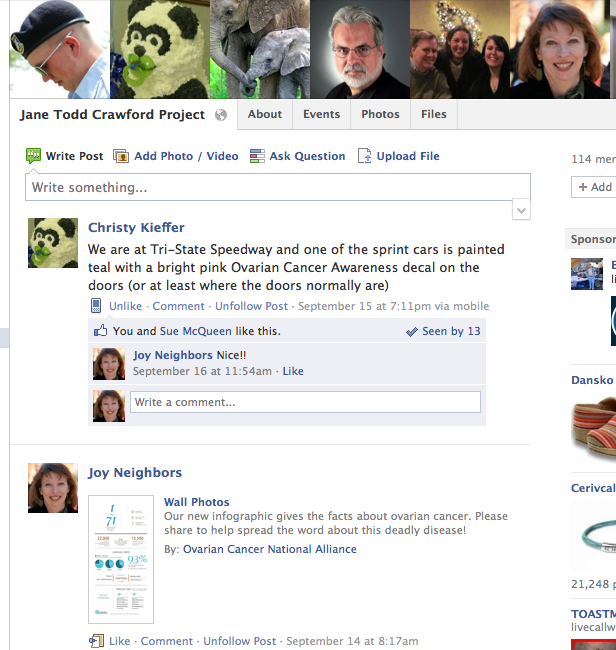Click the mobile phone icon under Christy's post

pyautogui.click(x=96, y=306)
